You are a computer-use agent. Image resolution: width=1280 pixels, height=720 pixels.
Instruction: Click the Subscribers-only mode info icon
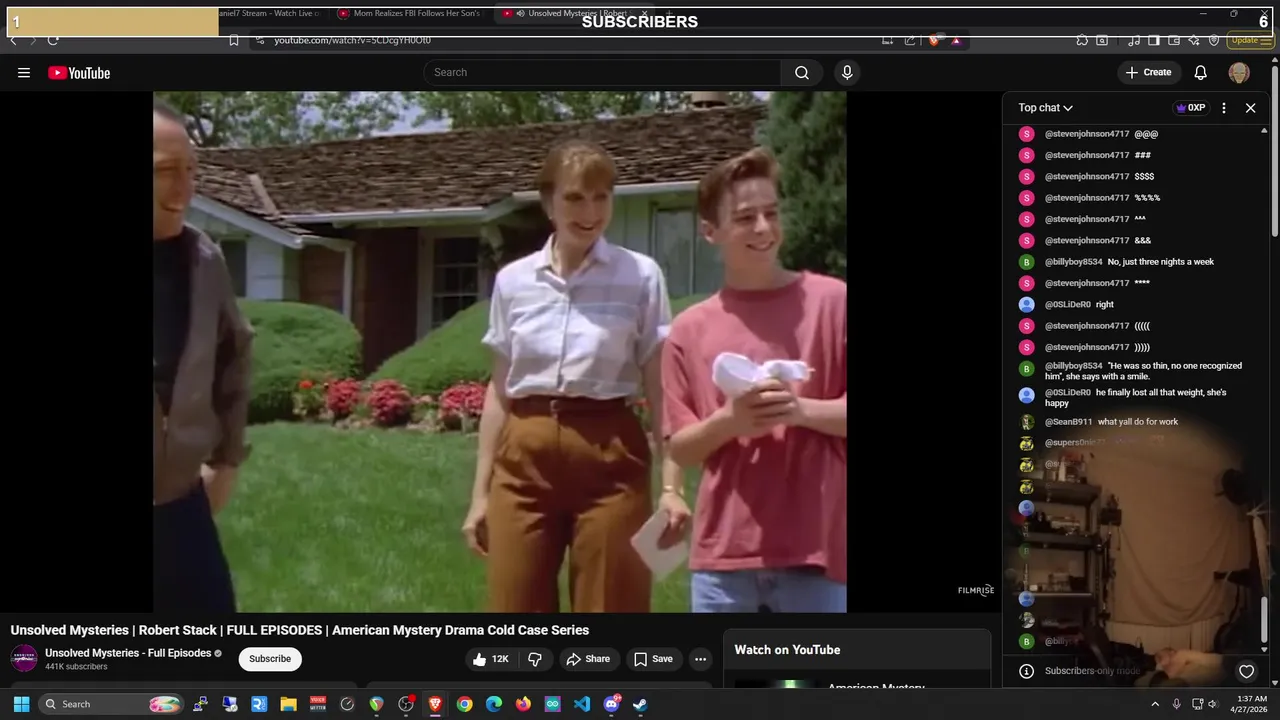click(1026, 671)
